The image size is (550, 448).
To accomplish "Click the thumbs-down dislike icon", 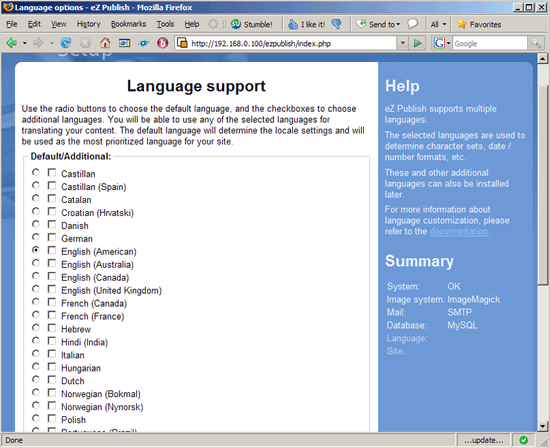I will [x=337, y=24].
